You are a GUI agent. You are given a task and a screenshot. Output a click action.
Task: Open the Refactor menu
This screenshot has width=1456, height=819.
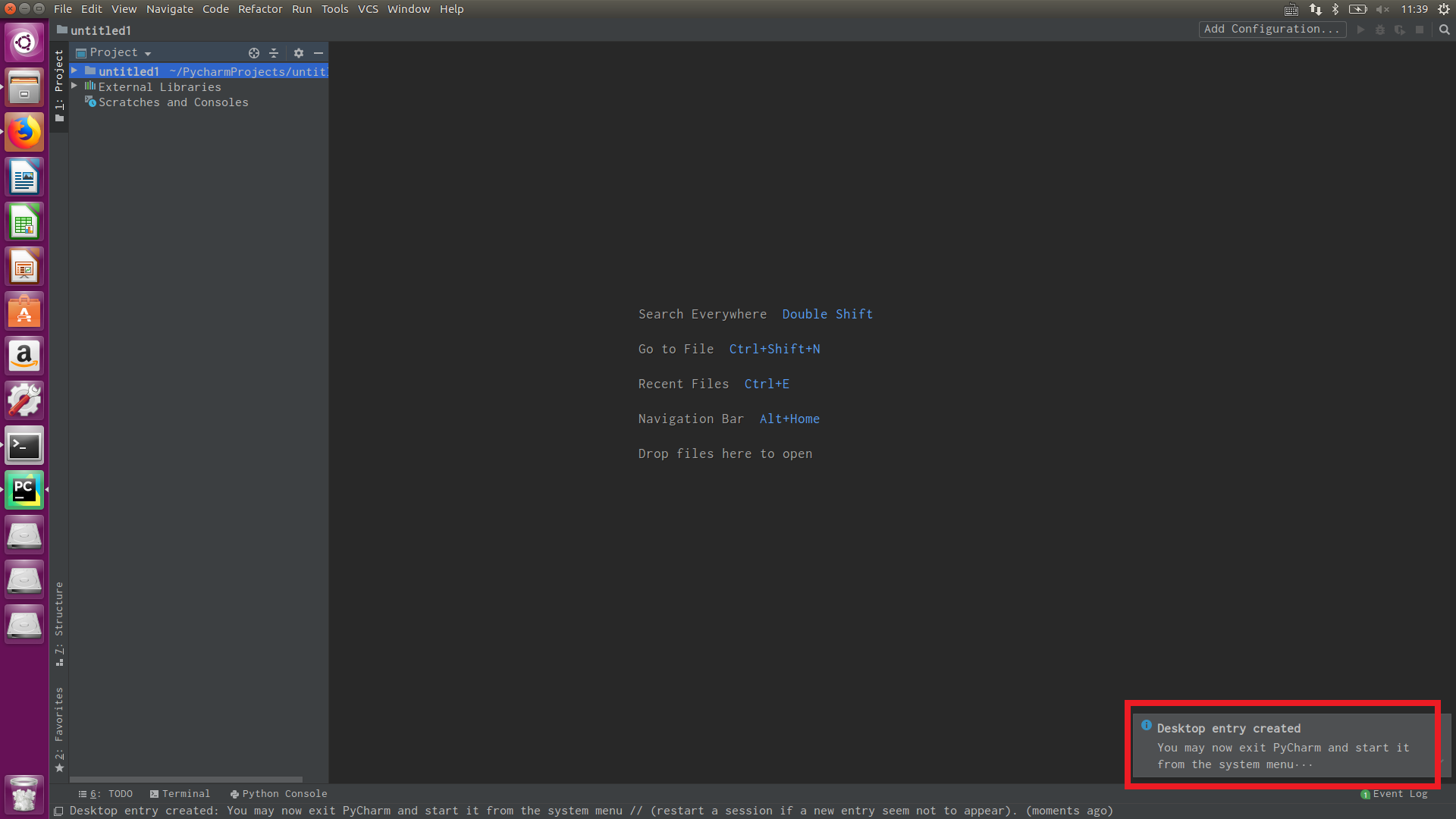coord(259,9)
